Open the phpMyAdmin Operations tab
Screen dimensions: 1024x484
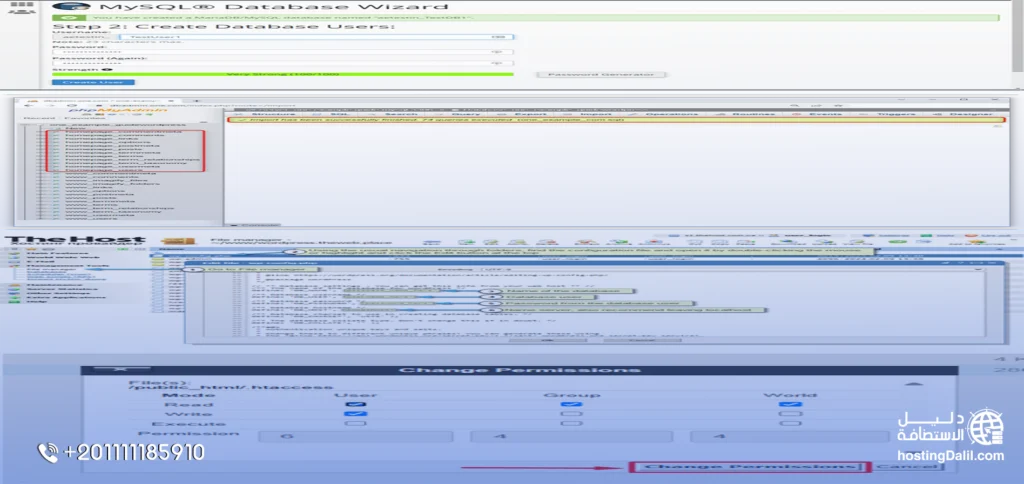(x=663, y=114)
